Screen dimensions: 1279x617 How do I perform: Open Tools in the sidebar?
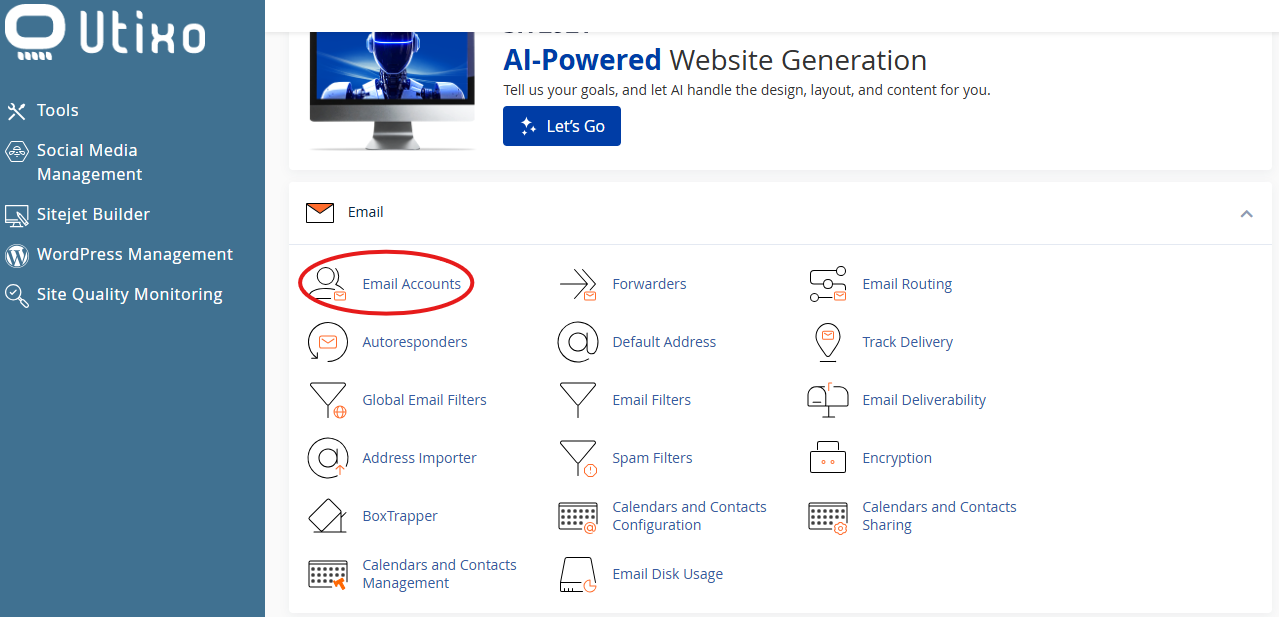click(x=57, y=110)
